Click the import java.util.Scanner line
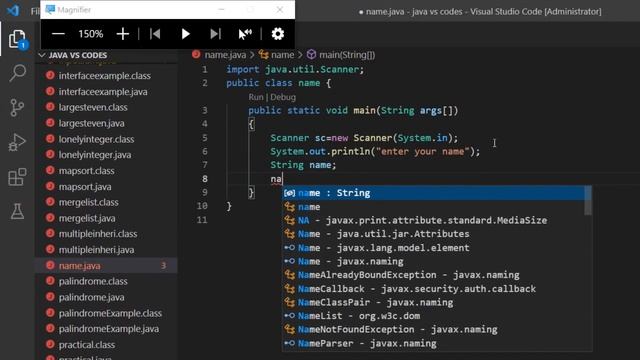The height and width of the screenshot is (360, 640). click(295, 69)
